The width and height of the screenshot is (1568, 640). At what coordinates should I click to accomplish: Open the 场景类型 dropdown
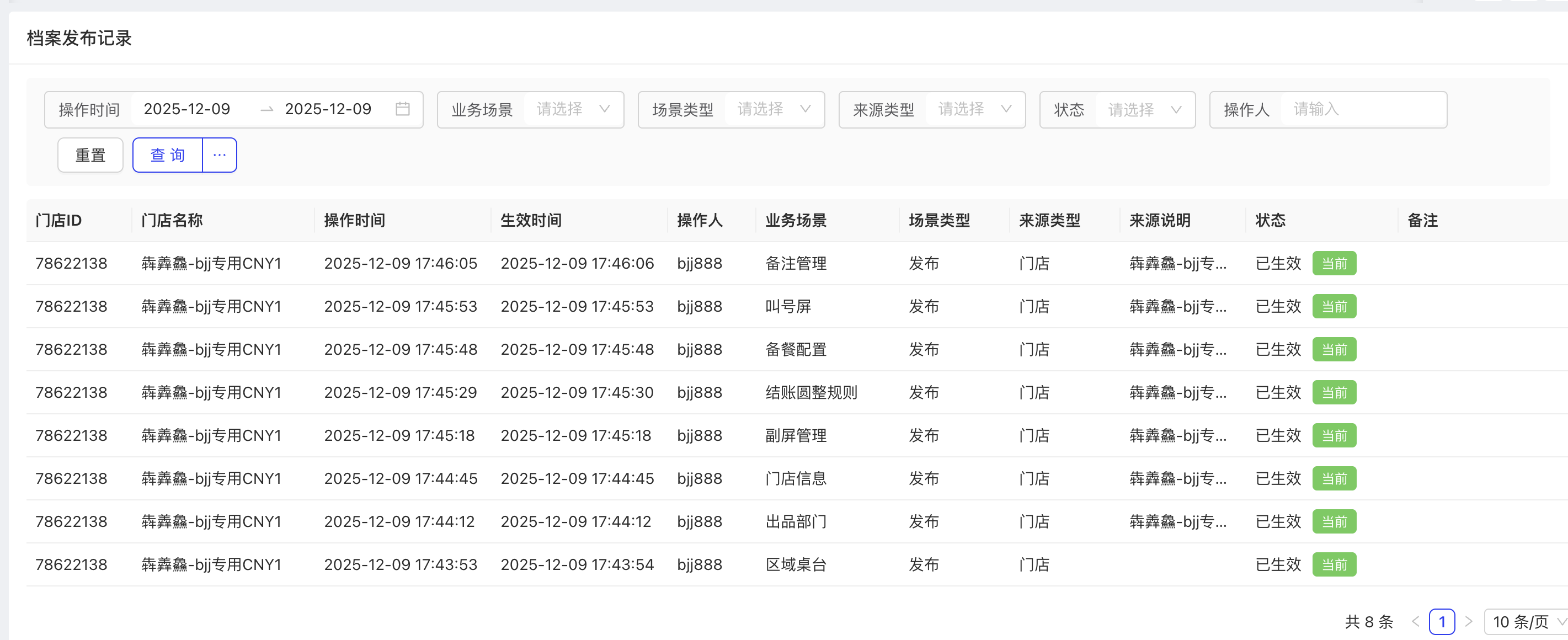coord(773,110)
